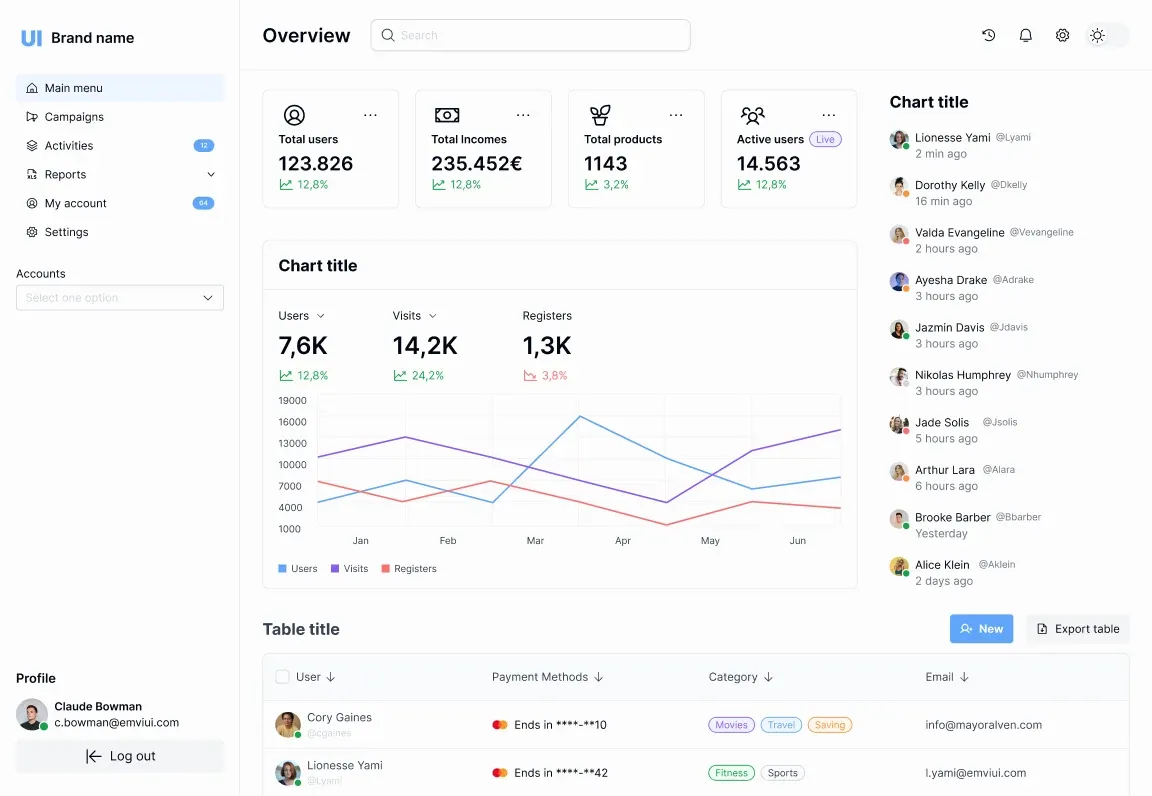
Task: Click the search field in header
Action: click(530, 35)
